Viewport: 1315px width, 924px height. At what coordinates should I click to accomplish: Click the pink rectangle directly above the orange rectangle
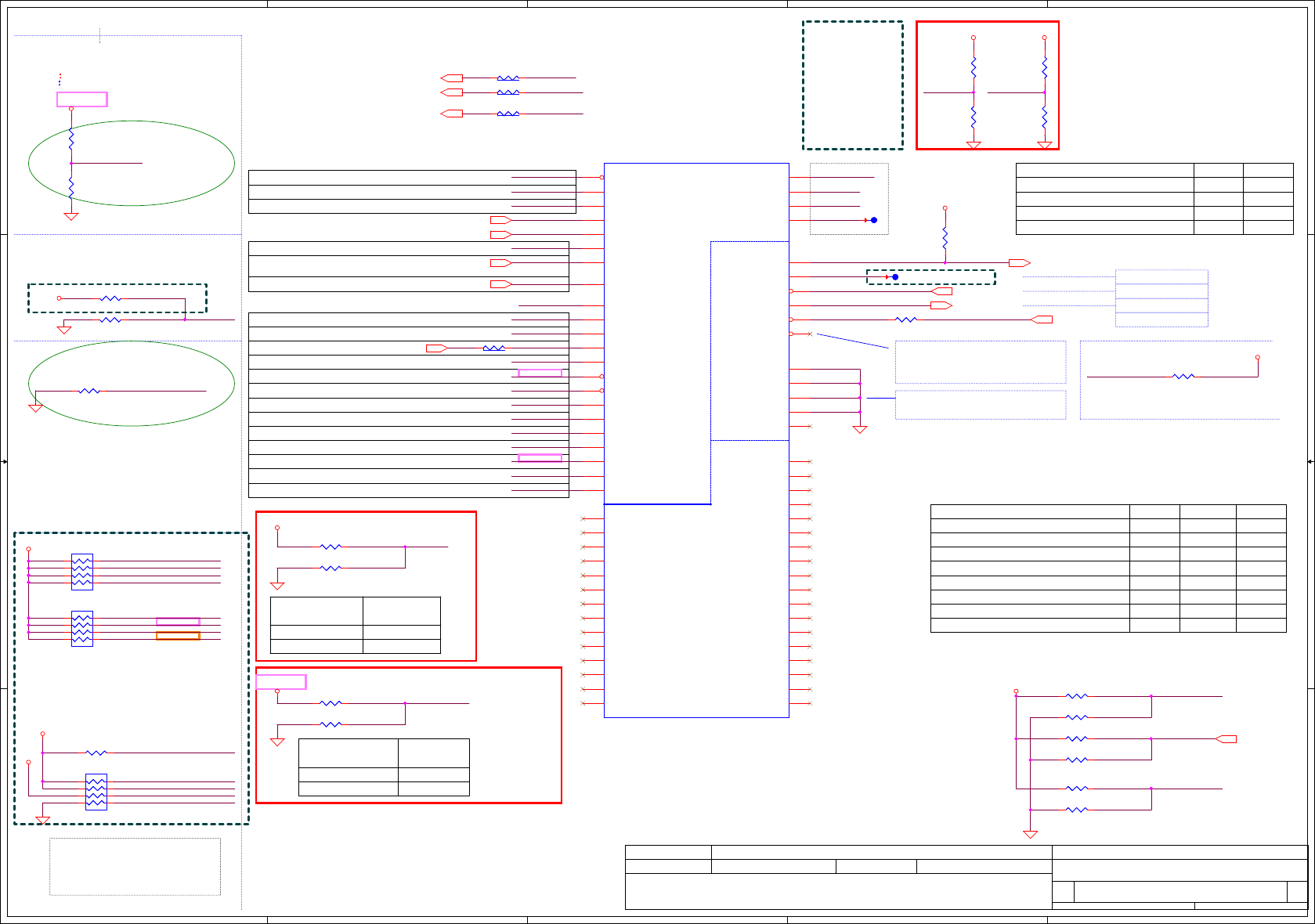178,622
